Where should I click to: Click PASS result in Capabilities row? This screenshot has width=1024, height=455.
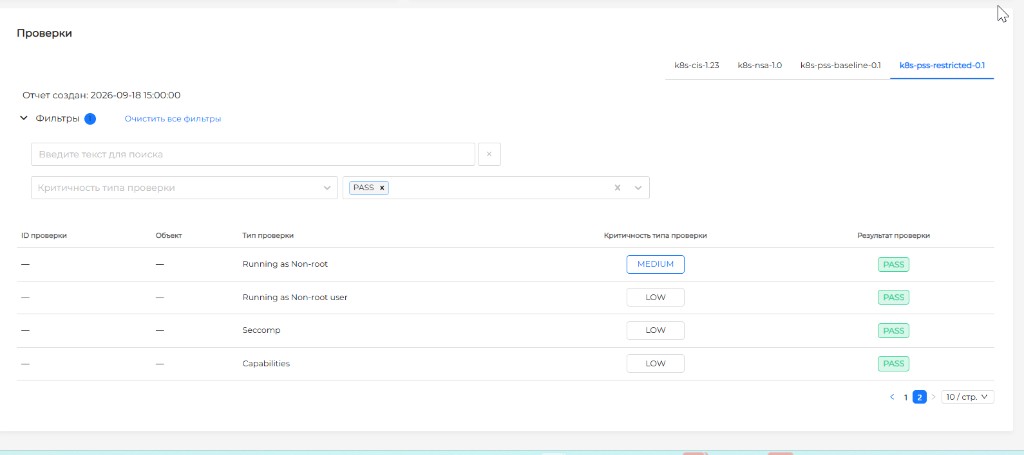click(893, 364)
